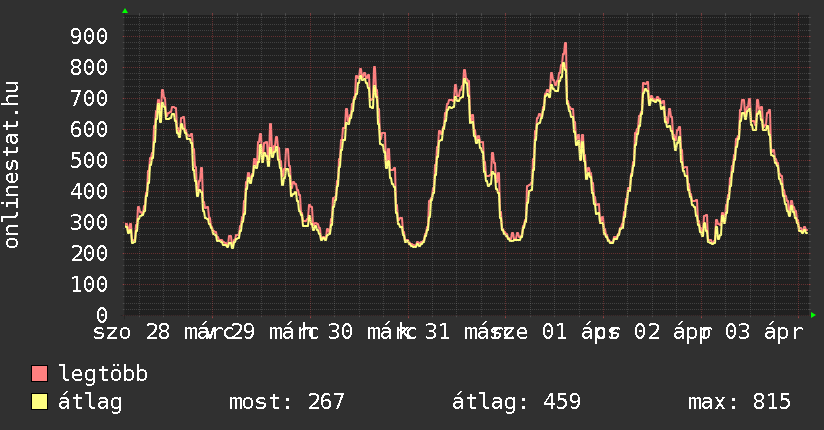Select the legtöbb legend label

[x=104, y=374]
